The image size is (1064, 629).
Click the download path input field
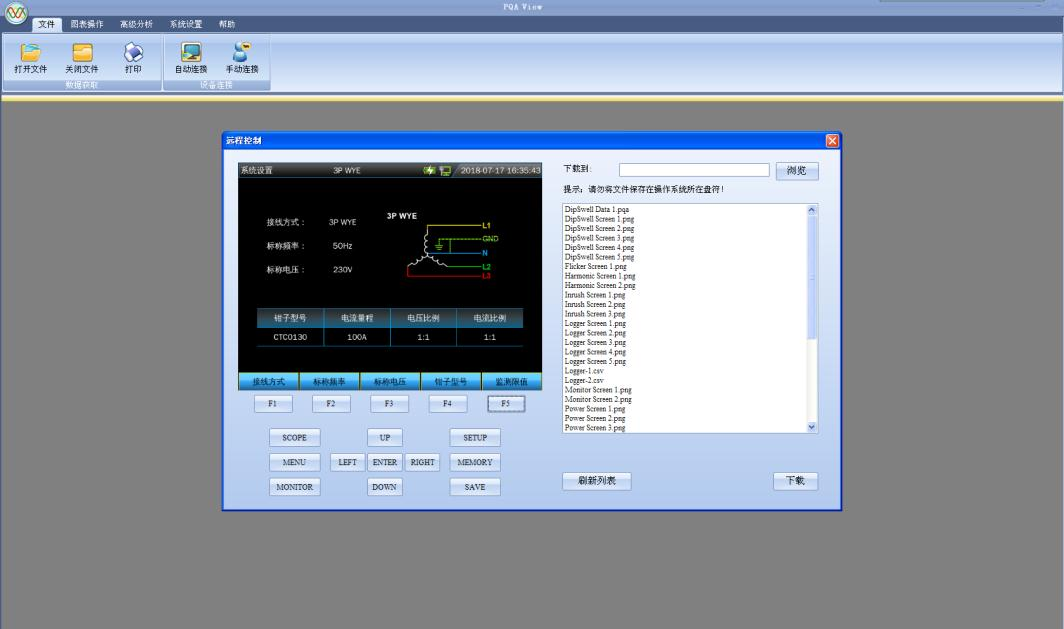pos(694,171)
